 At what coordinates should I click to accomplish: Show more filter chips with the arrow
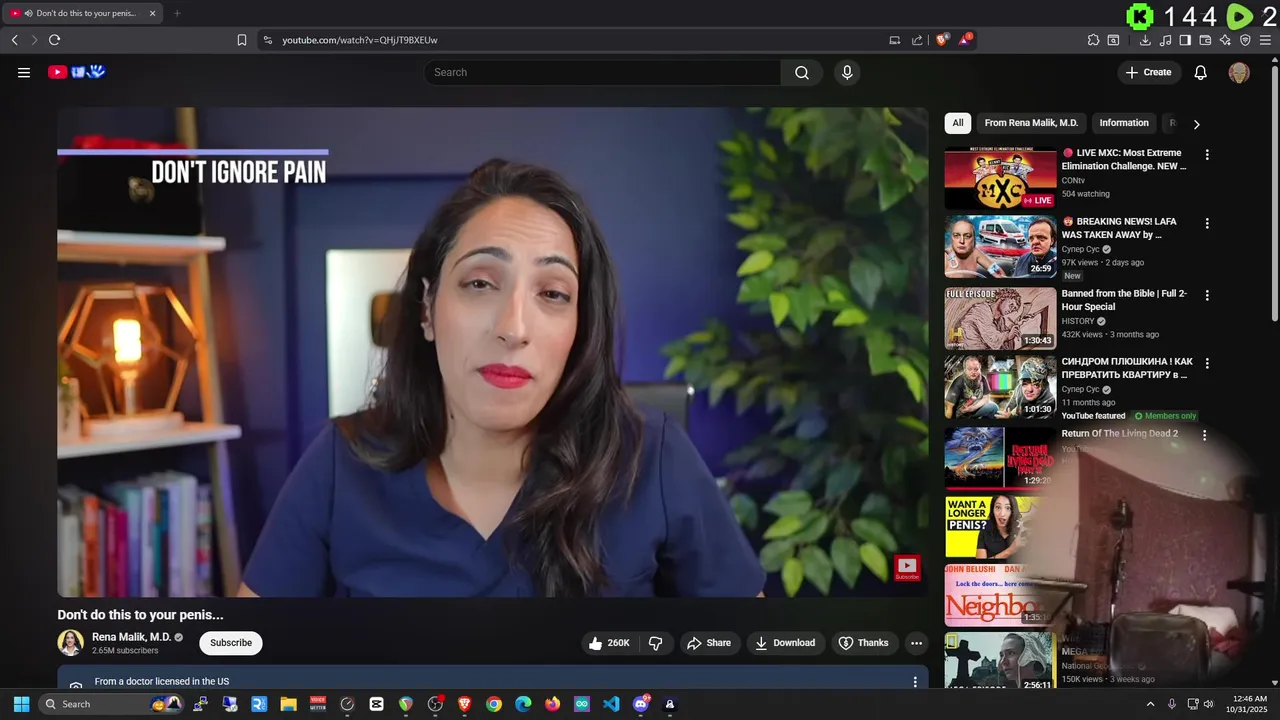tap(1196, 124)
